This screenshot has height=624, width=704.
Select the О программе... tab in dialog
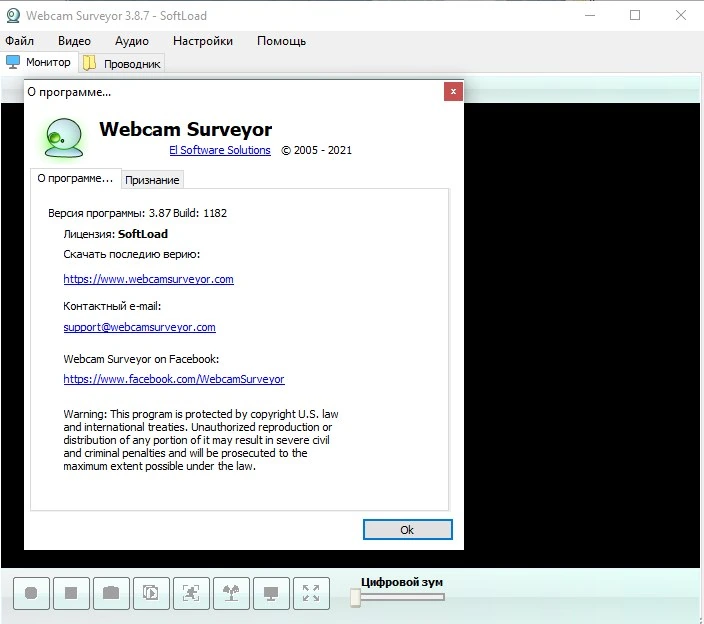pyautogui.click(x=75, y=179)
